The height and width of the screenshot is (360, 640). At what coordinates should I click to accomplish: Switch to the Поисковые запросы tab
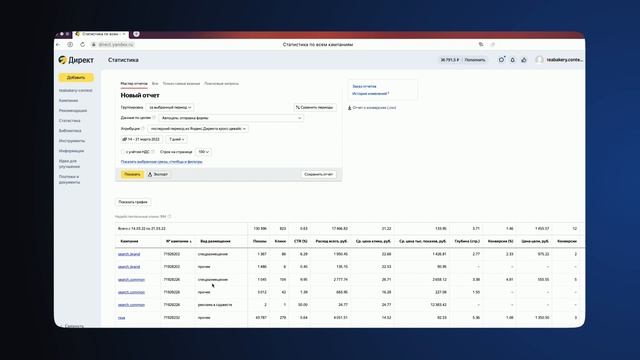[x=221, y=84]
